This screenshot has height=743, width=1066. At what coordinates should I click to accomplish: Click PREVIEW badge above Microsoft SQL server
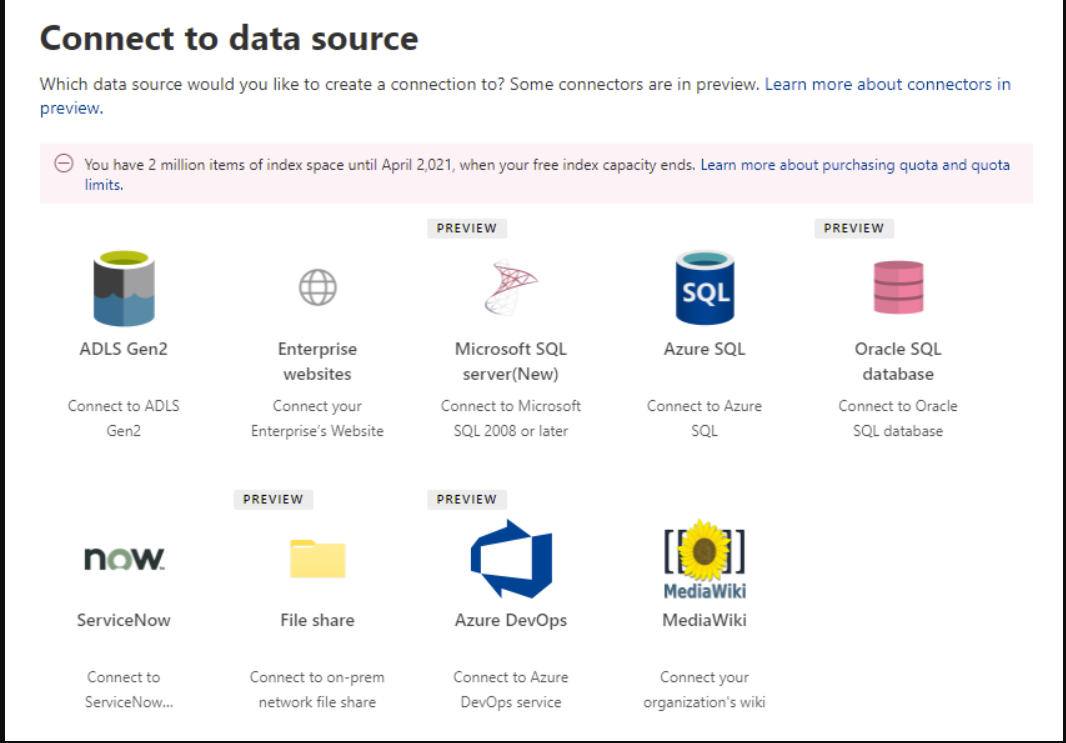pos(467,228)
